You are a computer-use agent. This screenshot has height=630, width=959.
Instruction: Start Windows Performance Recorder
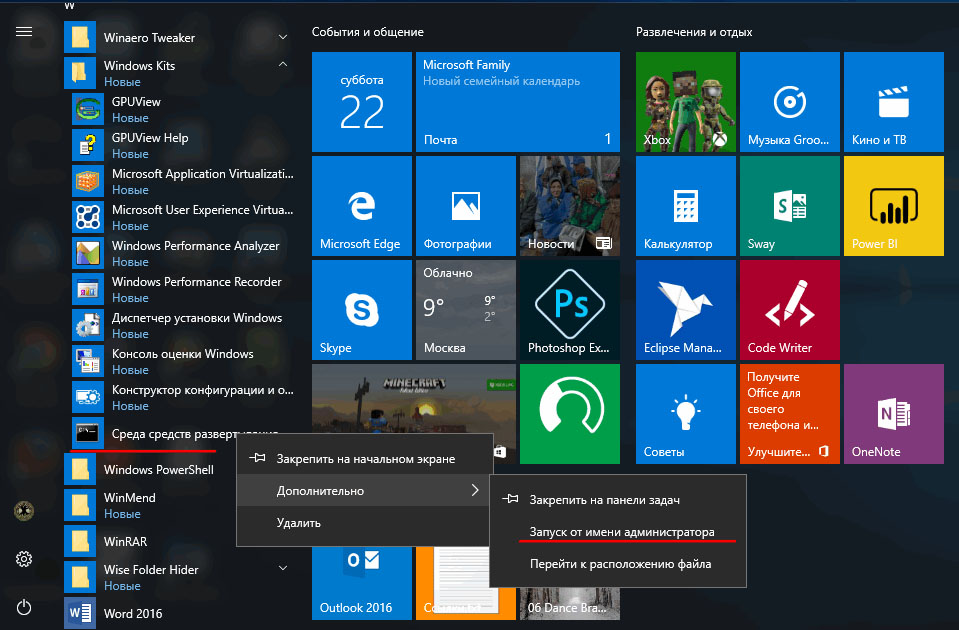(182, 290)
